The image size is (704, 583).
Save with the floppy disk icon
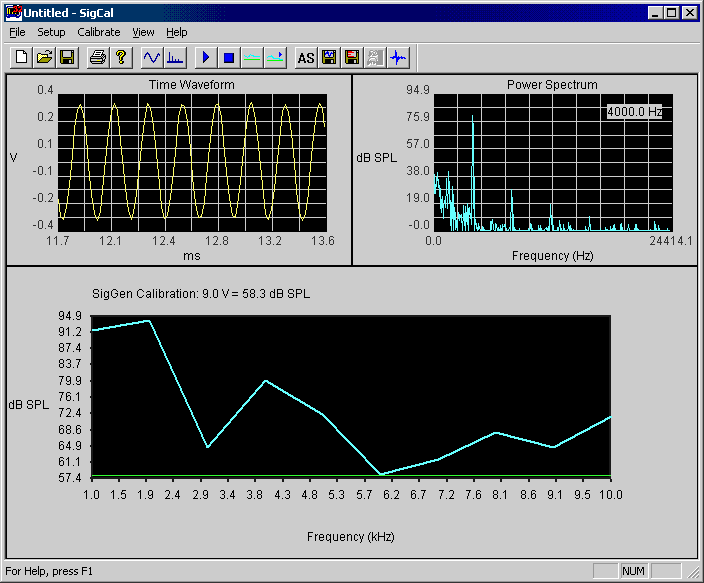[x=67, y=57]
